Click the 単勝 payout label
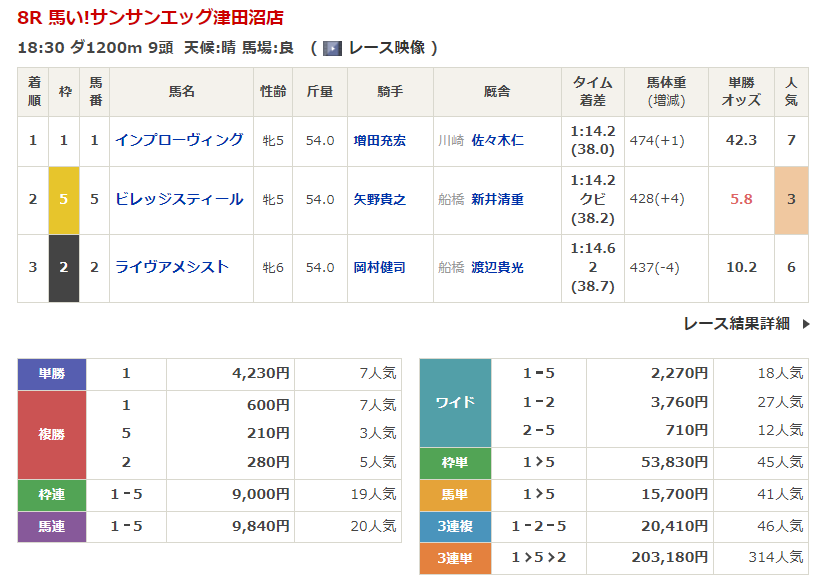Viewport: 823px width, 586px height. [52, 374]
